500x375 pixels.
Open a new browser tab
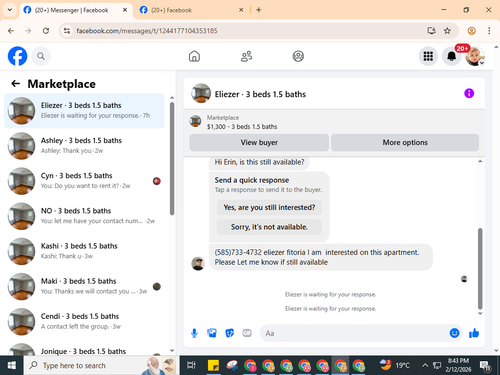[259, 10]
